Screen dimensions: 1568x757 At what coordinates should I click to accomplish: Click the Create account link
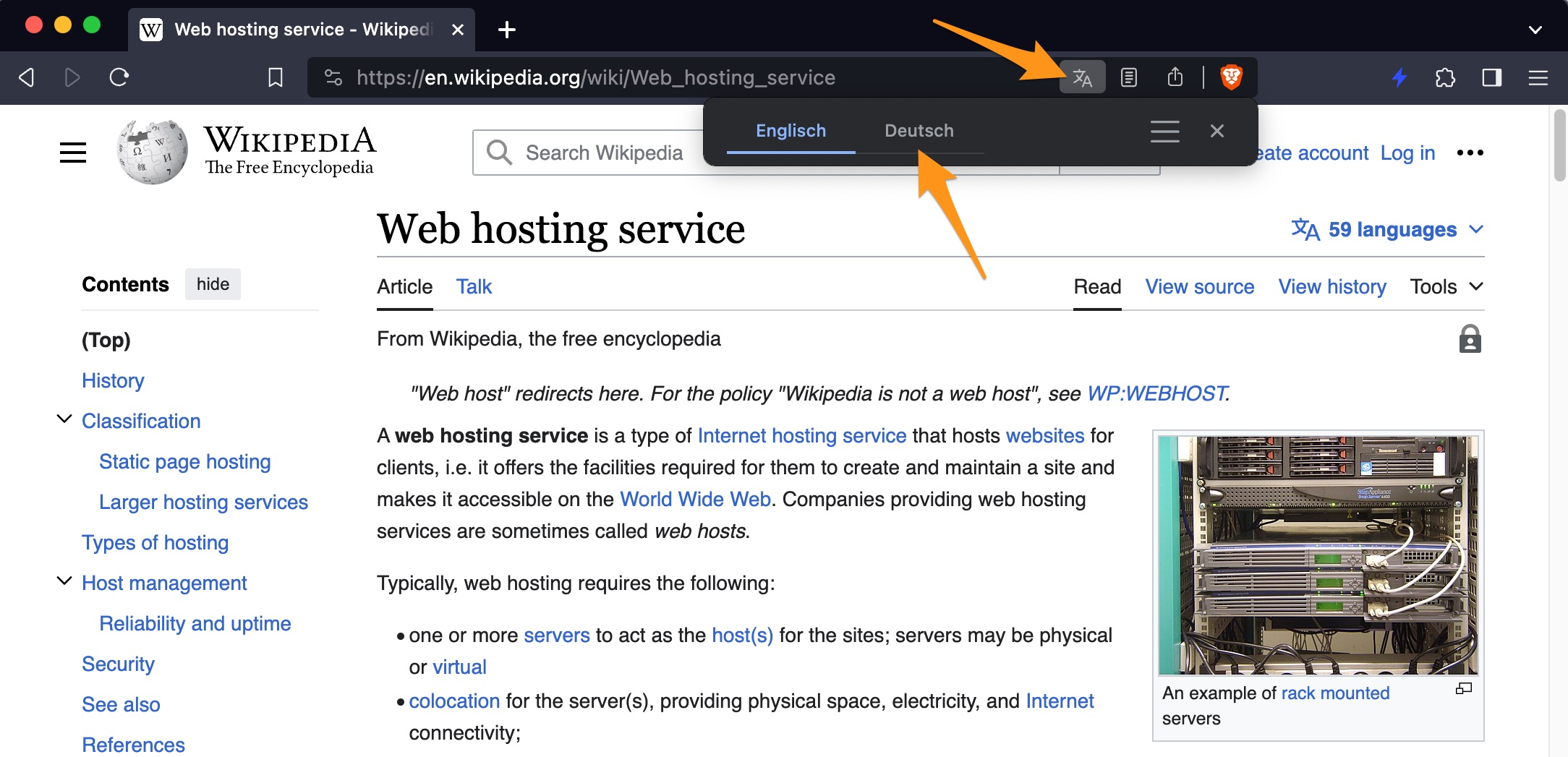point(1313,153)
